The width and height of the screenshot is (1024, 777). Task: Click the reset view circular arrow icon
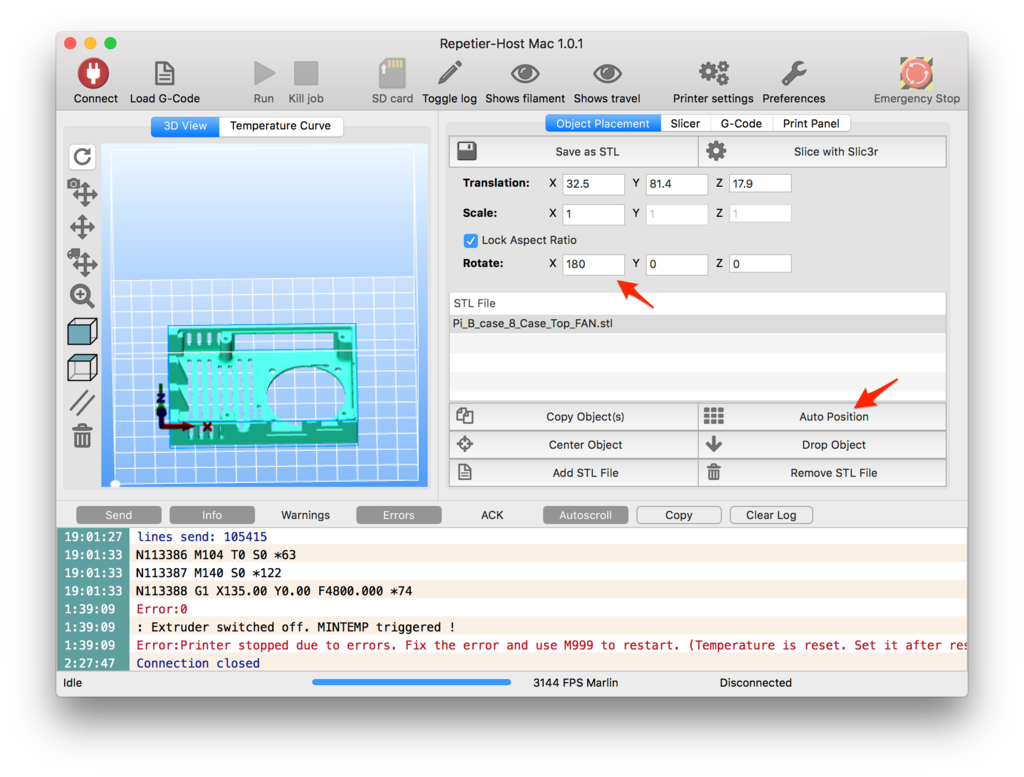82,157
